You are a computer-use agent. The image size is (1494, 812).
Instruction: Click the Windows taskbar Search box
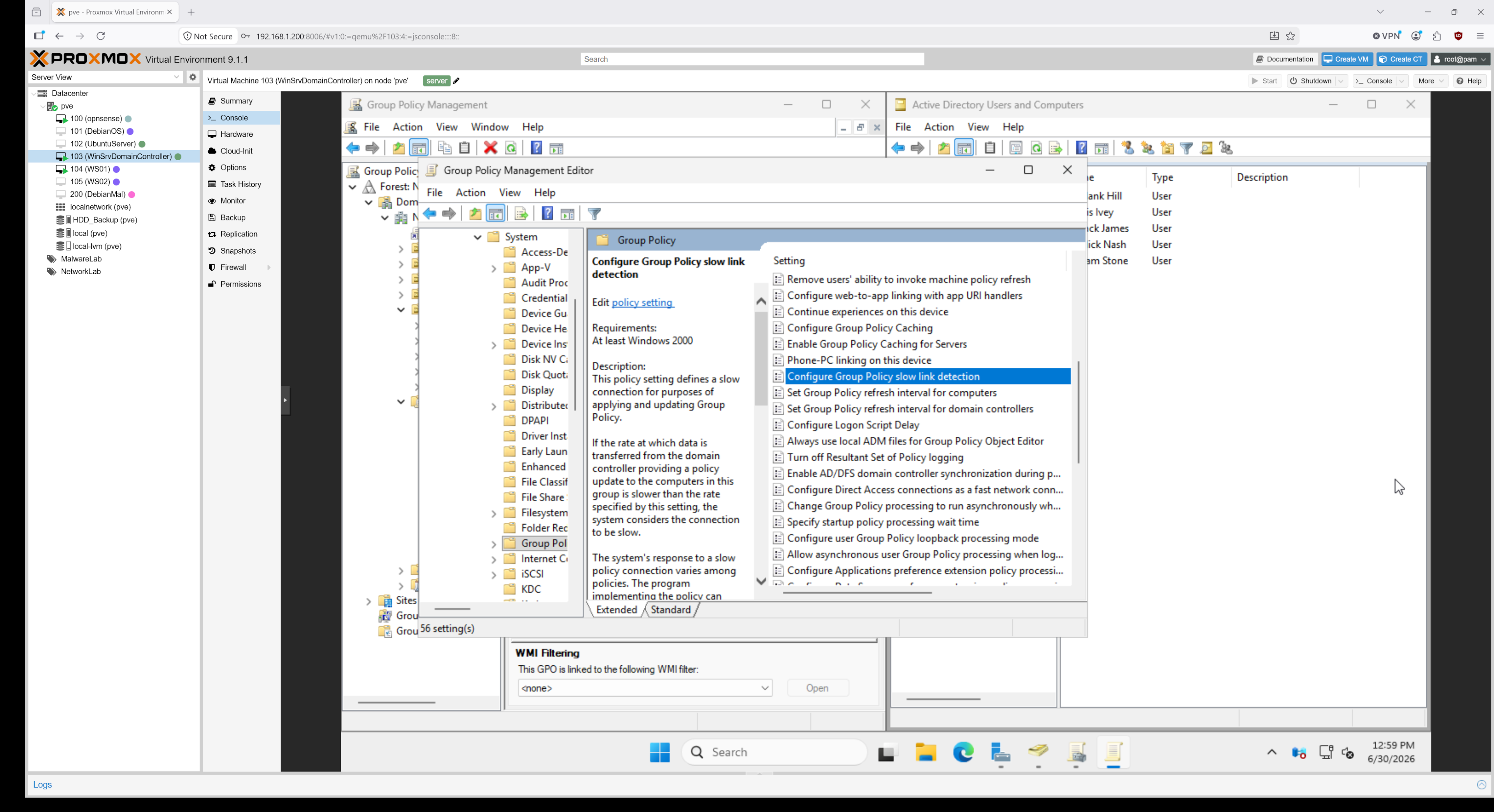tap(774, 752)
